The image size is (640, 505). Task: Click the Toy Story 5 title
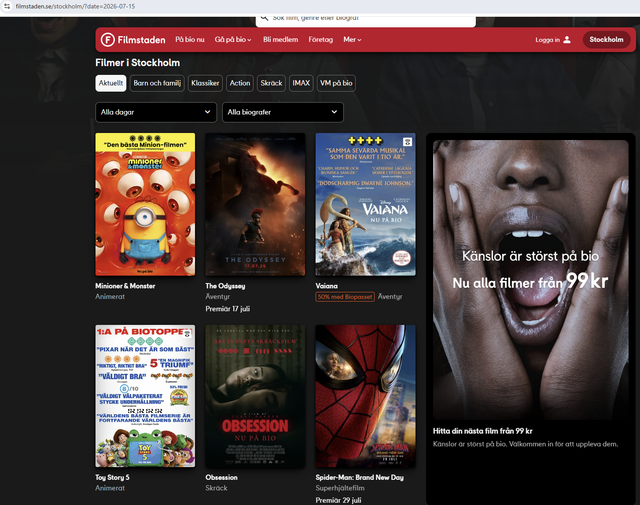tap(112, 477)
